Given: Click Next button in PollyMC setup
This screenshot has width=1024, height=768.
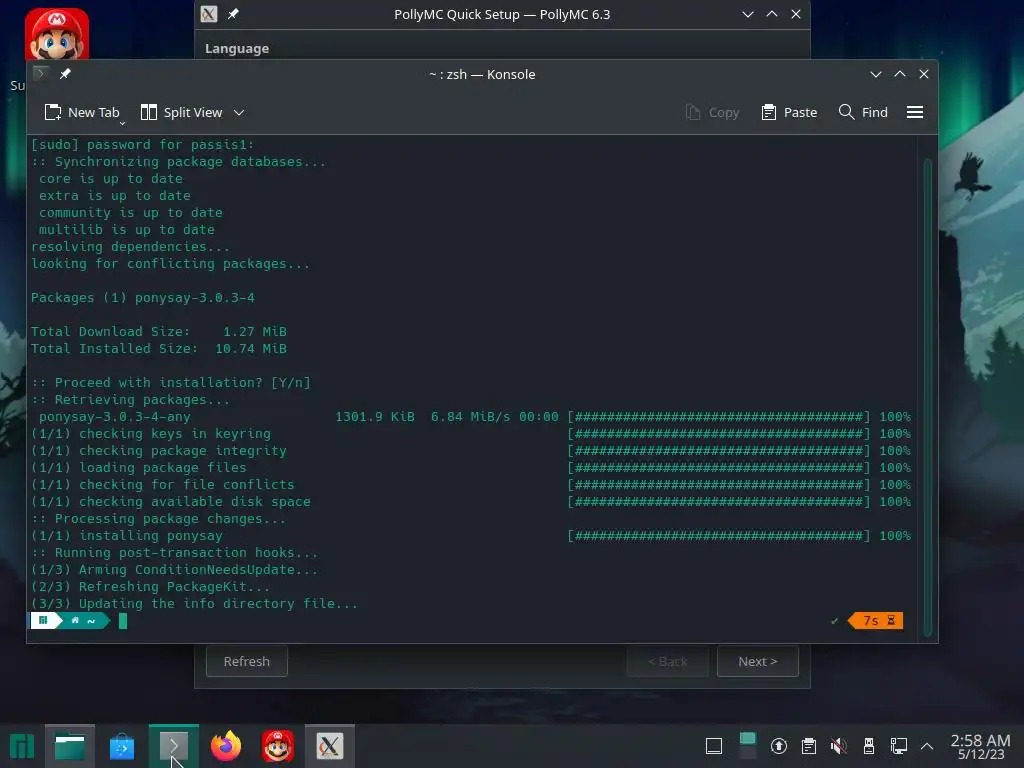Looking at the screenshot, I should [758, 662].
